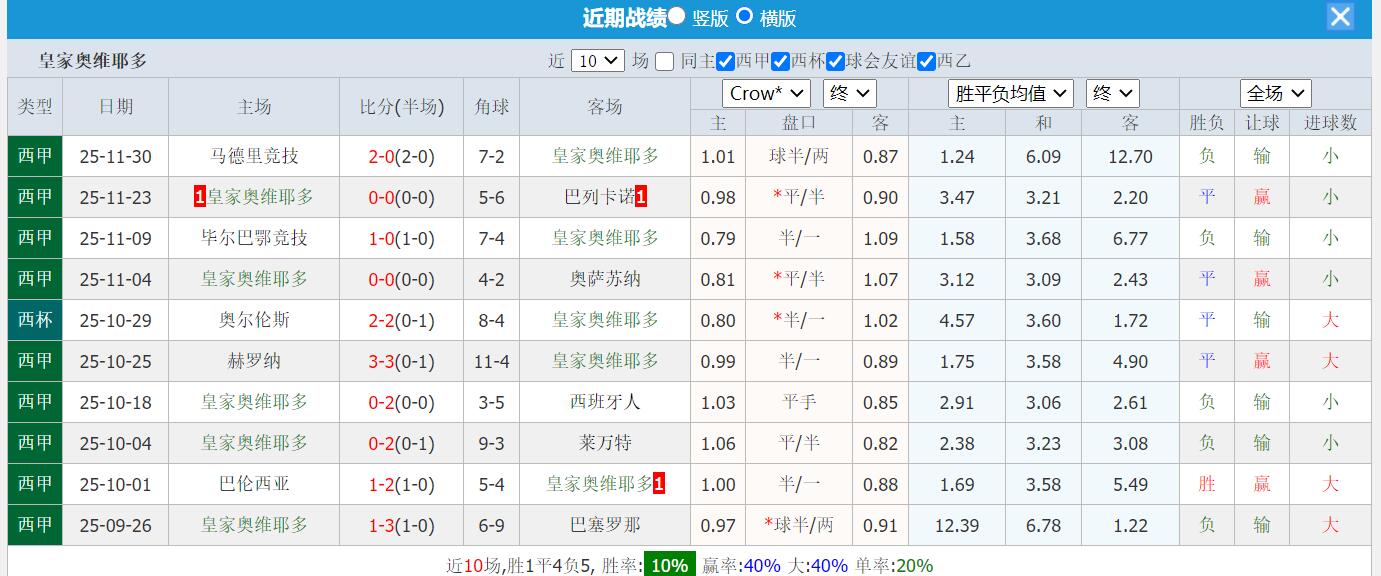Uncheck the 西杯 cup filter
This screenshot has width=1381, height=576.
779,60
